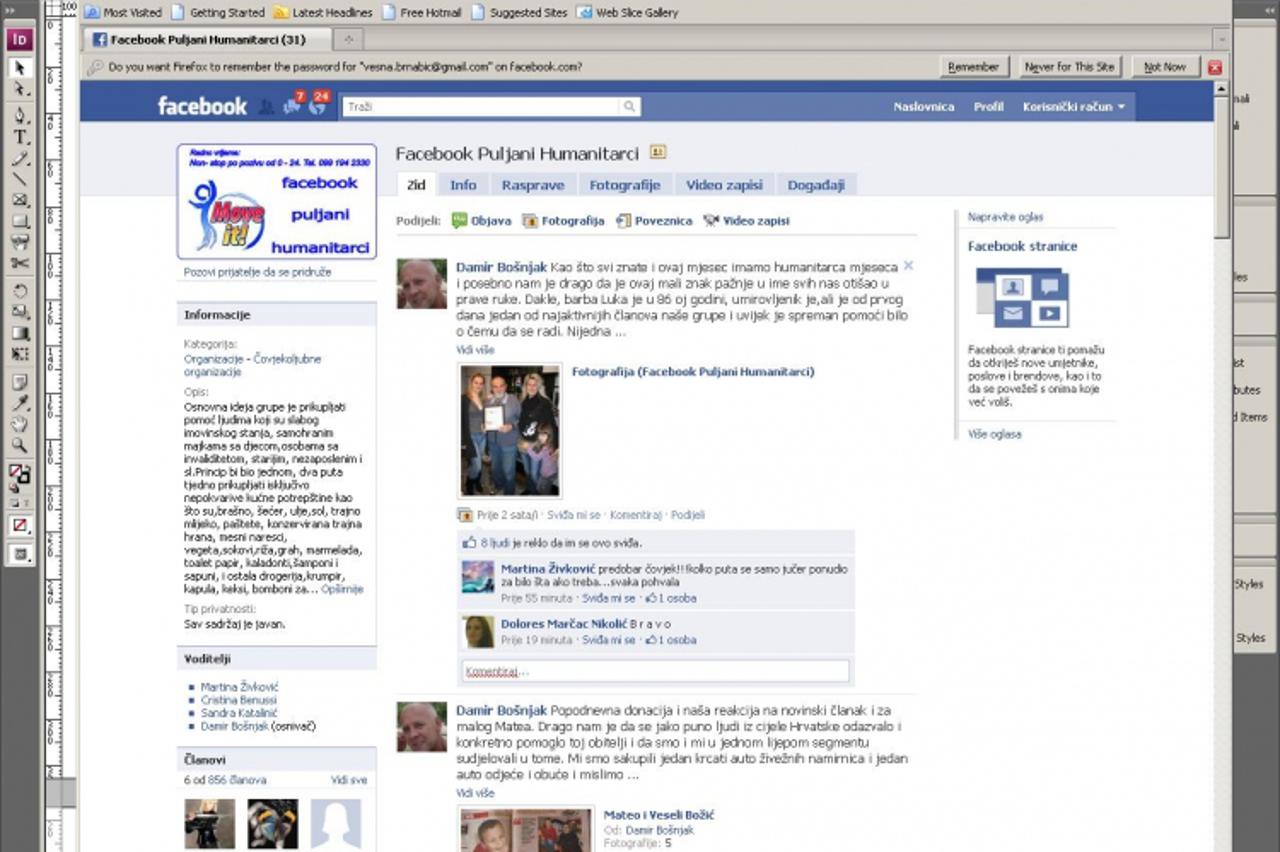1280x852 pixels.
Task: Open the group photo thumbnail in the first post
Action: pos(510,430)
